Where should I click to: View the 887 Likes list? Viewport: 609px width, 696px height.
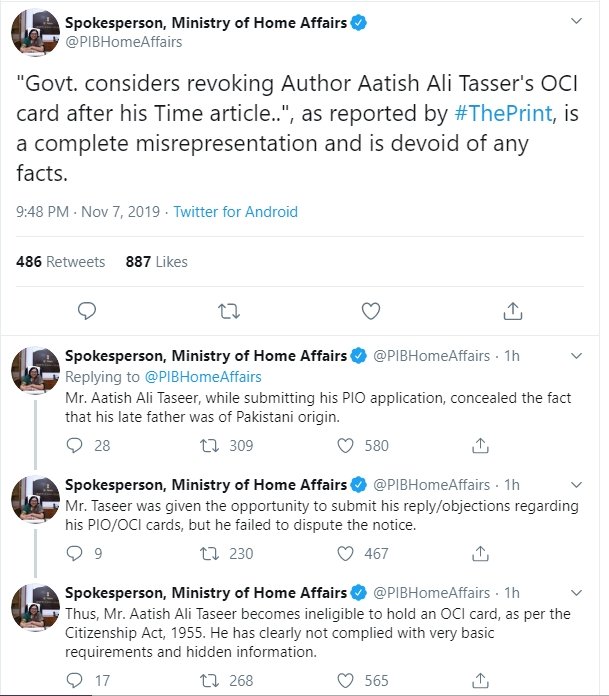[x=157, y=261]
